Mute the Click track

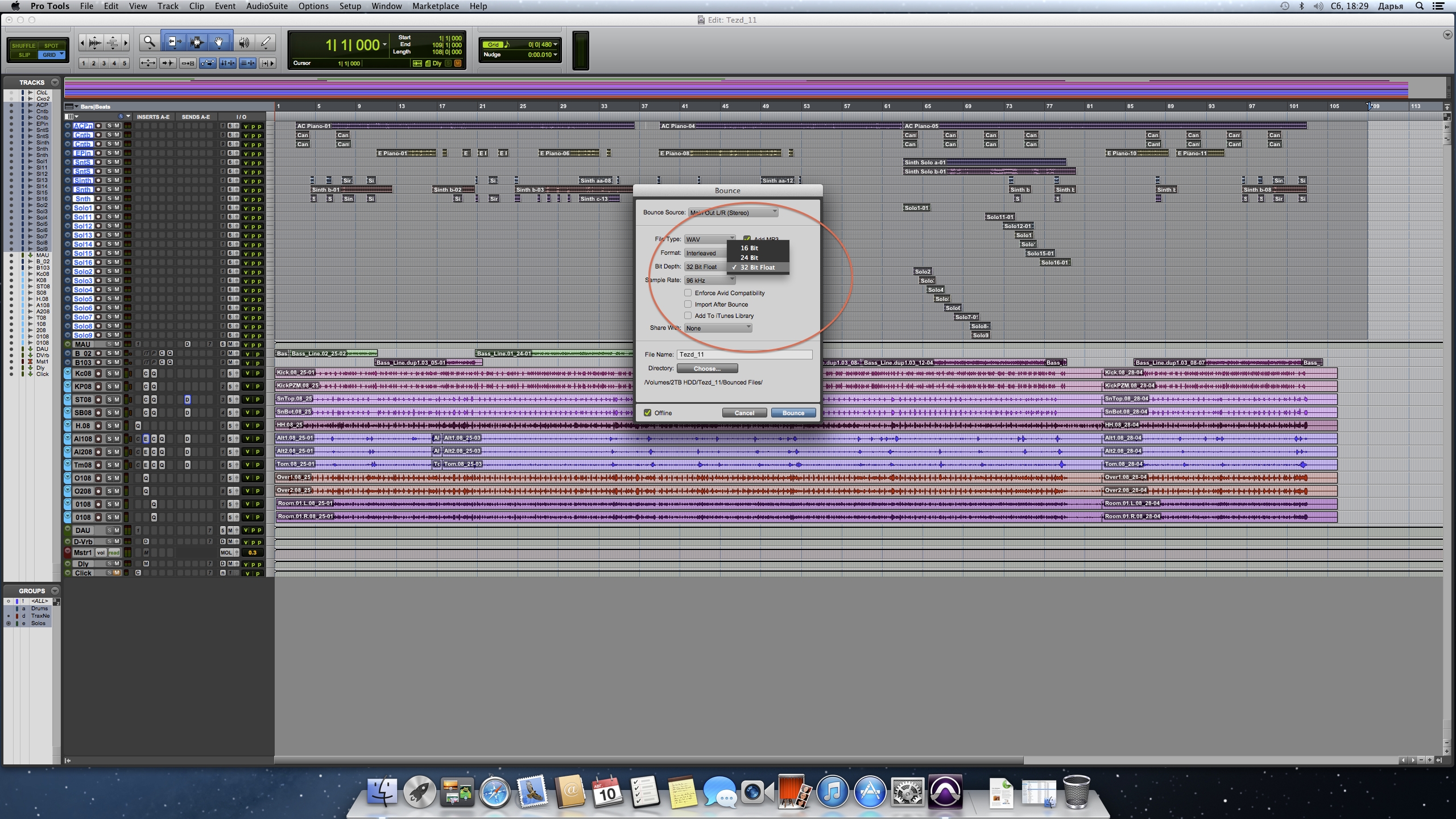tap(117, 573)
